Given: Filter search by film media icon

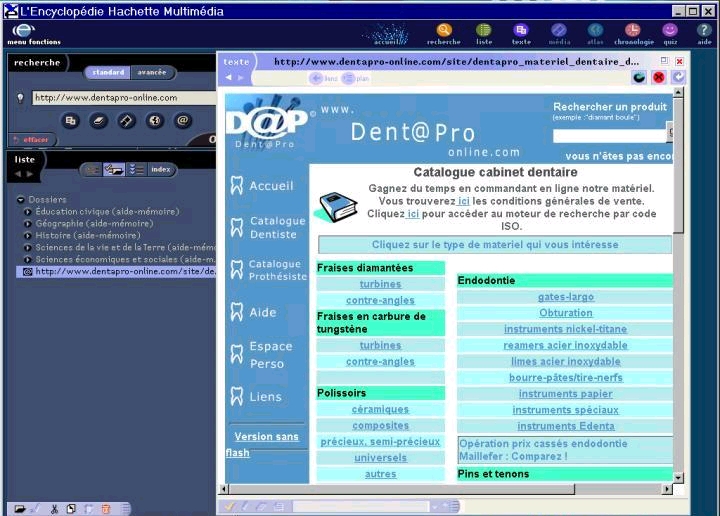Looking at the screenshot, I should [x=126, y=121].
